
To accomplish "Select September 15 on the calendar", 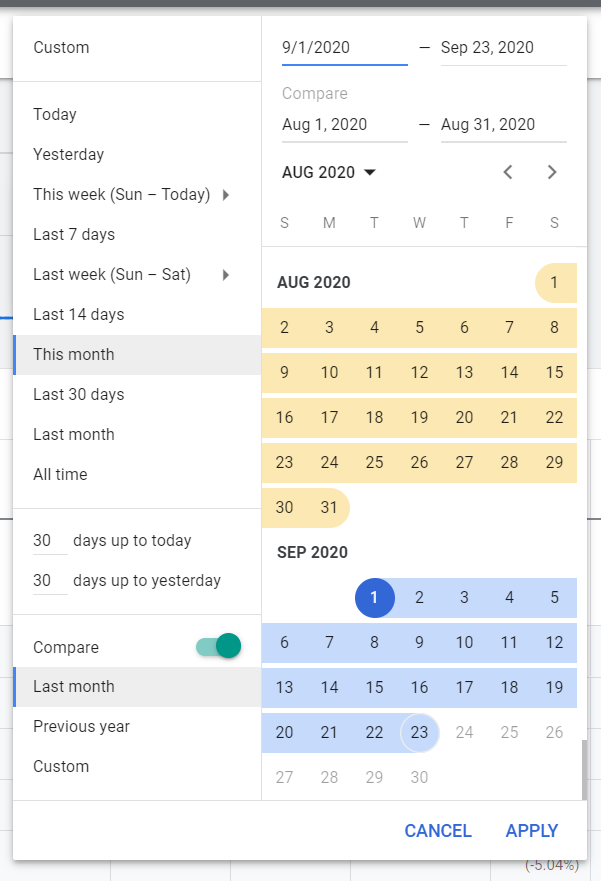I will pyautogui.click(x=374, y=687).
